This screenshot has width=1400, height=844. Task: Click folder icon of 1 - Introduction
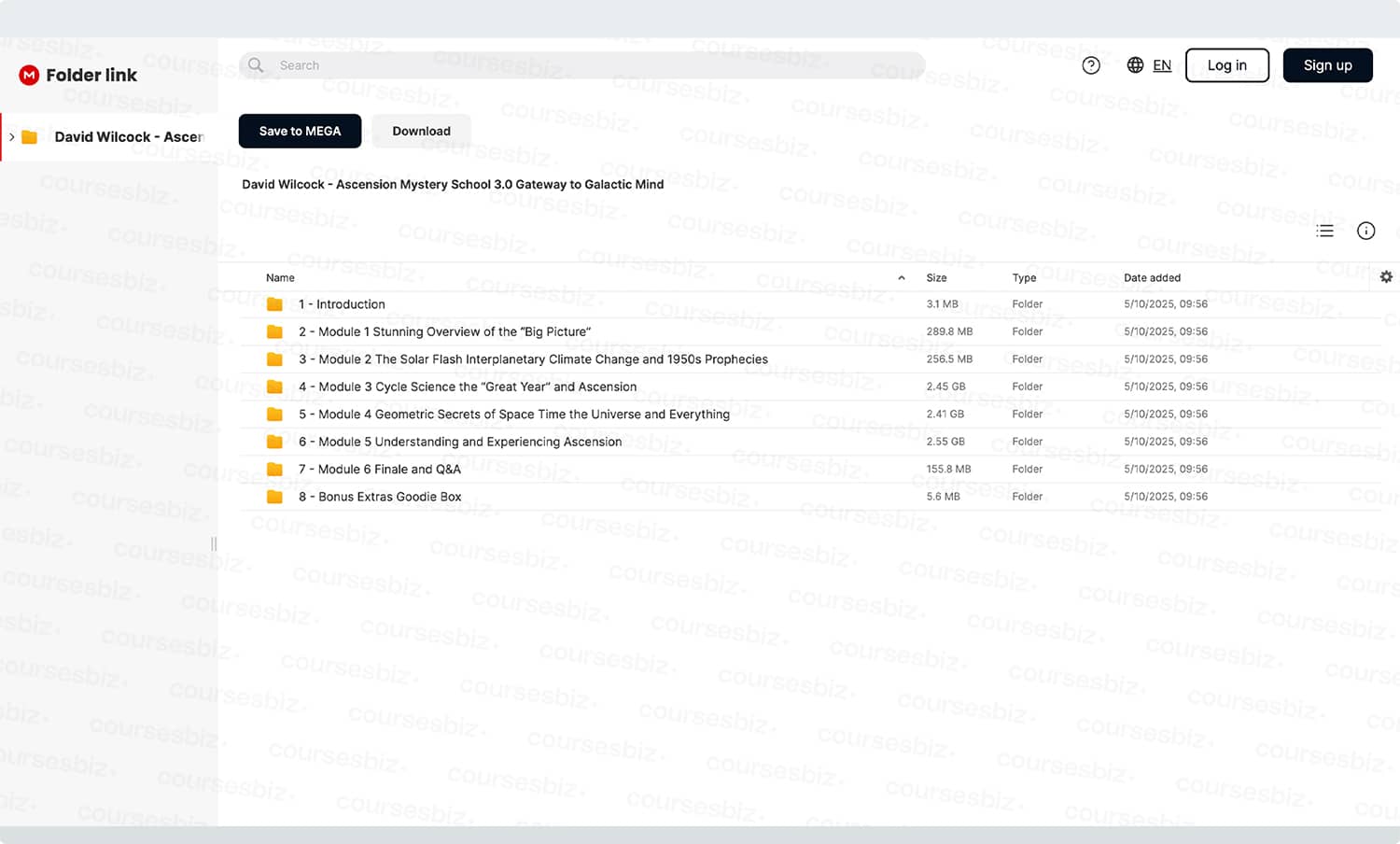coord(274,304)
